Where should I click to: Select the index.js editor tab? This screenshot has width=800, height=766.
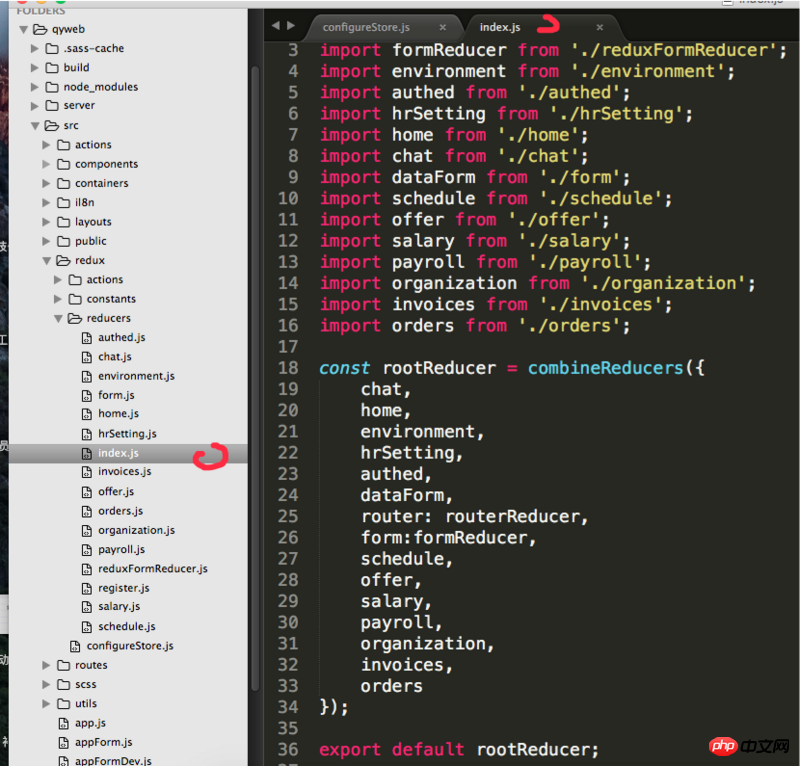[x=500, y=27]
